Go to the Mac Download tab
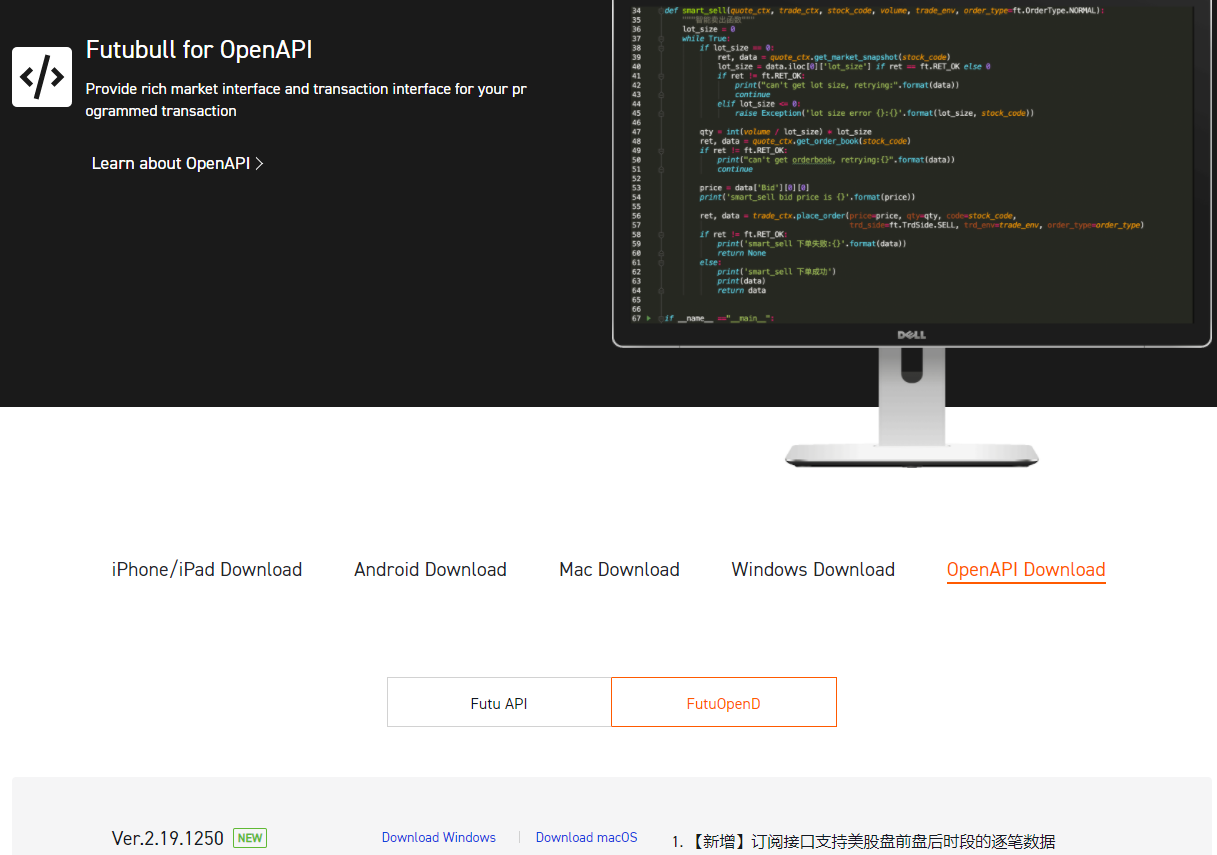The width and height of the screenshot is (1217, 855). [x=619, y=570]
